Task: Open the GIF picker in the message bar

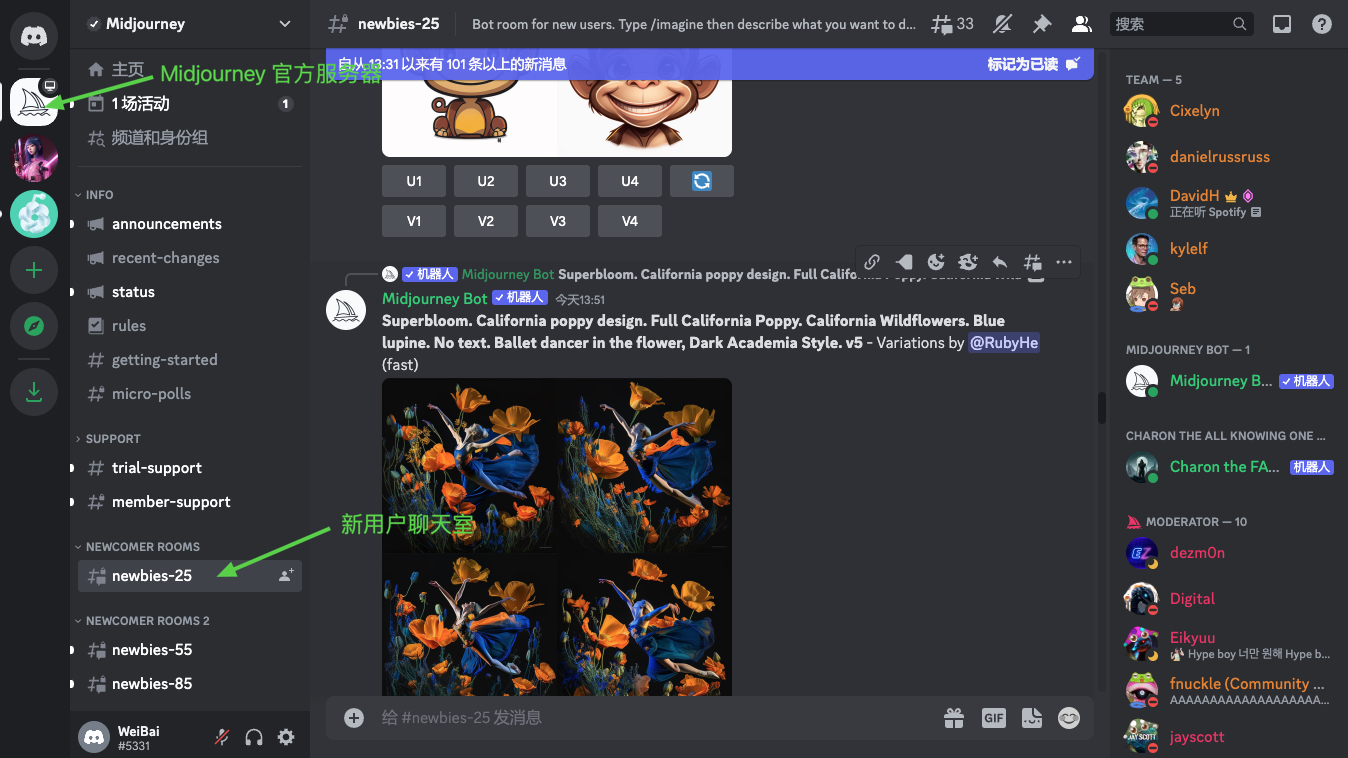Action: pos(993,717)
